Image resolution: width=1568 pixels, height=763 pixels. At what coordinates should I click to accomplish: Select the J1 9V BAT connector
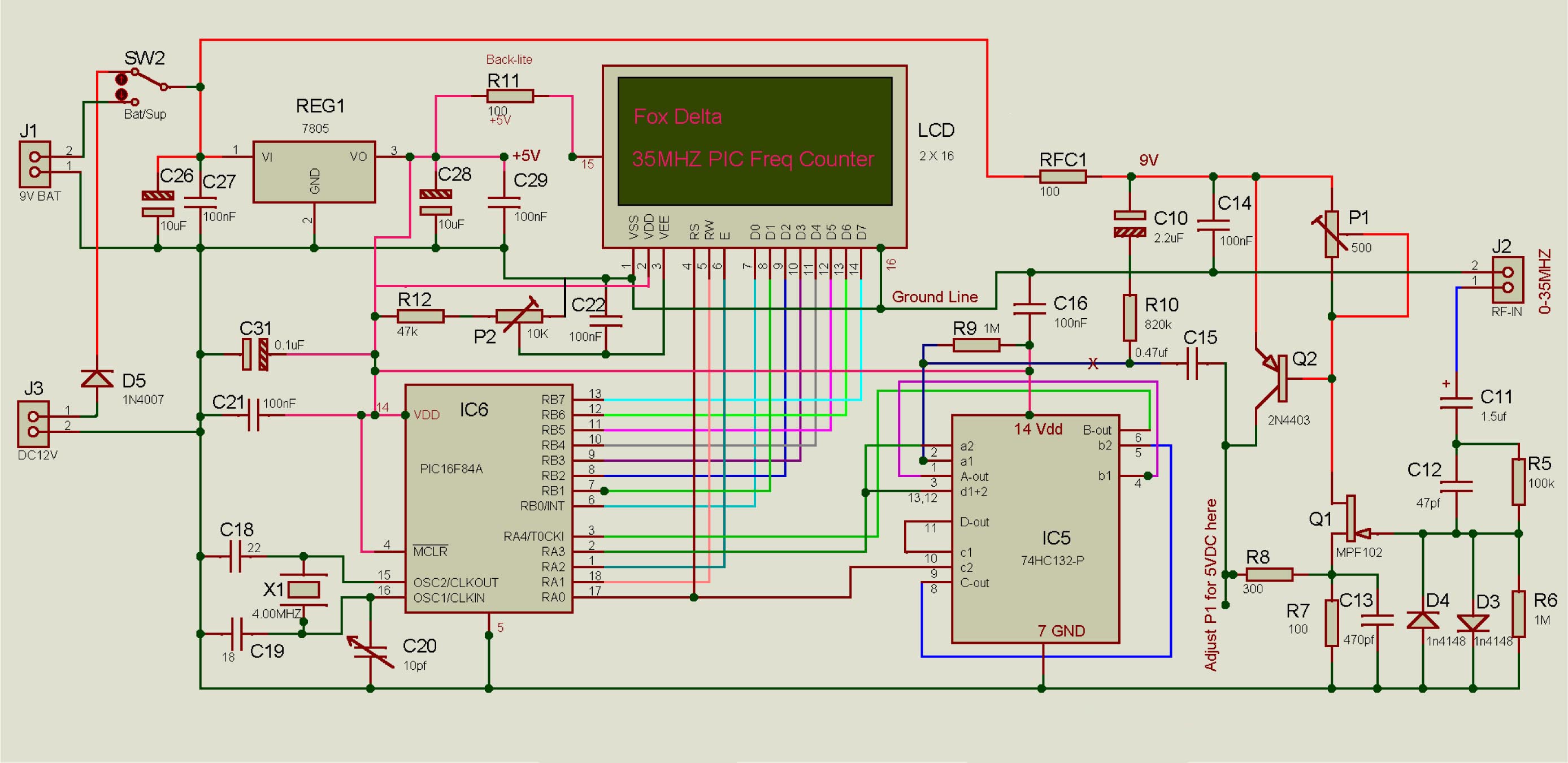click(34, 164)
